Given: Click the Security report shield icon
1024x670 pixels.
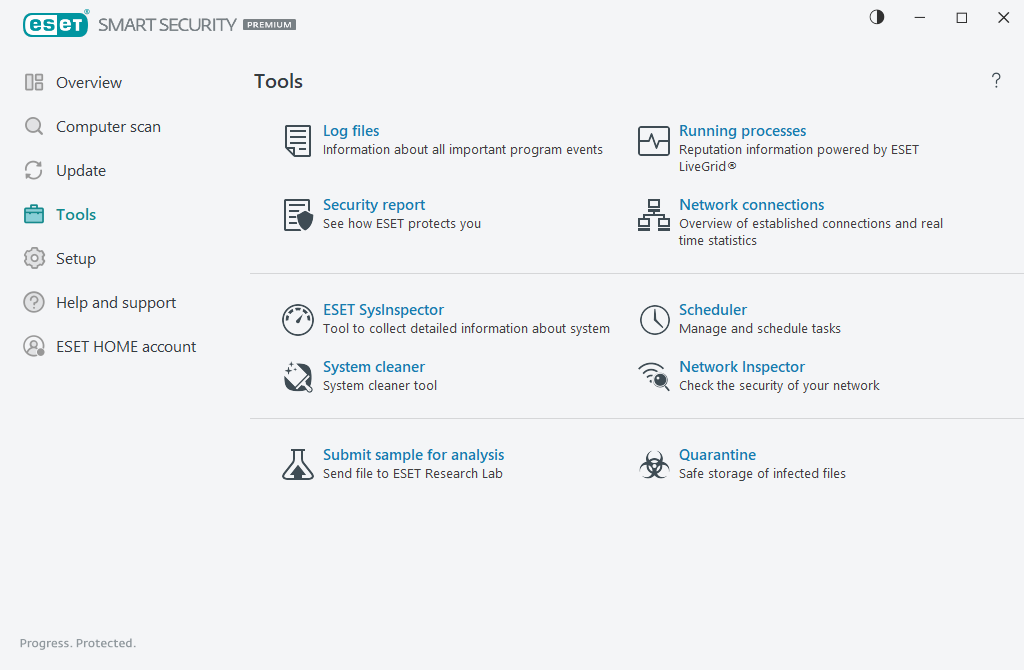Looking at the screenshot, I should pyautogui.click(x=298, y=215).
